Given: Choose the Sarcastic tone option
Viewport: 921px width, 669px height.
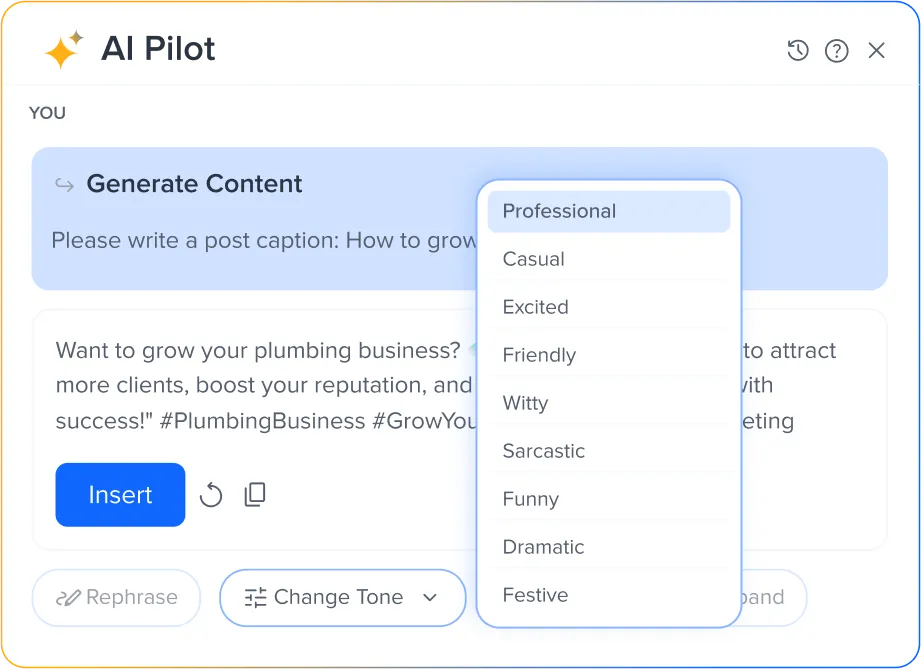Looking at the screenshot, I should (543, 451).
